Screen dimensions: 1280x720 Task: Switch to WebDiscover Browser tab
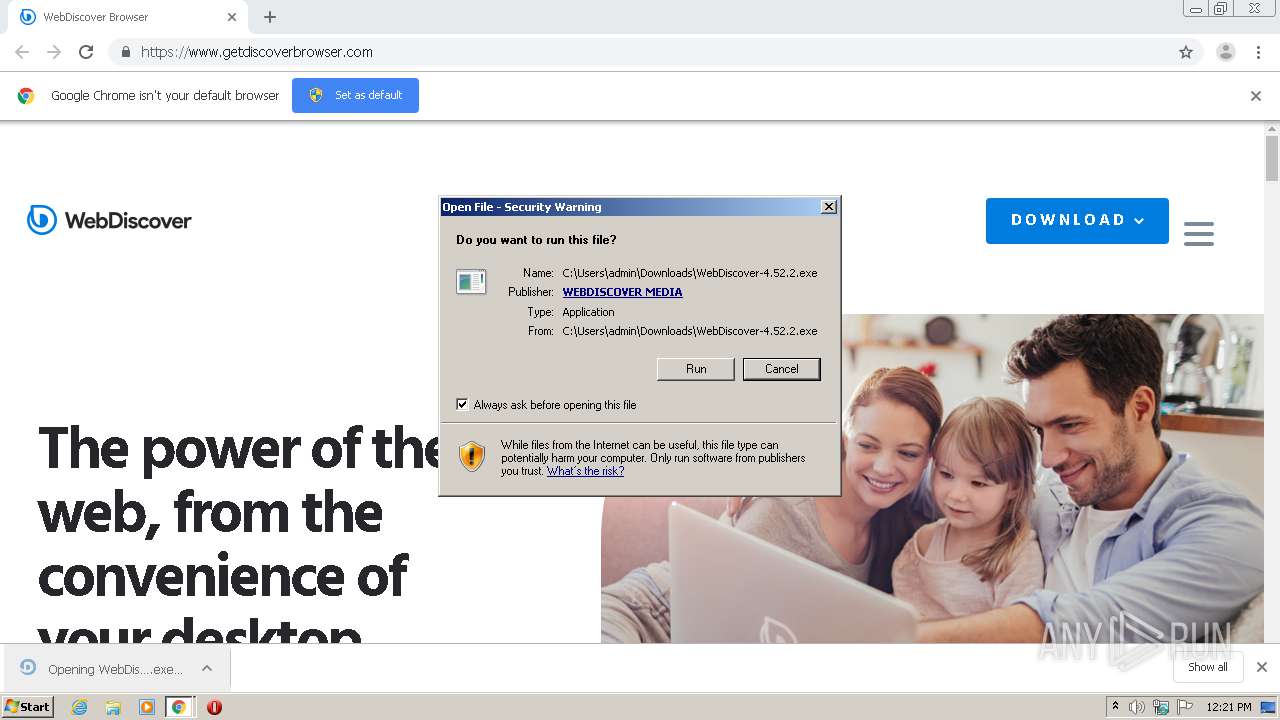129,17
